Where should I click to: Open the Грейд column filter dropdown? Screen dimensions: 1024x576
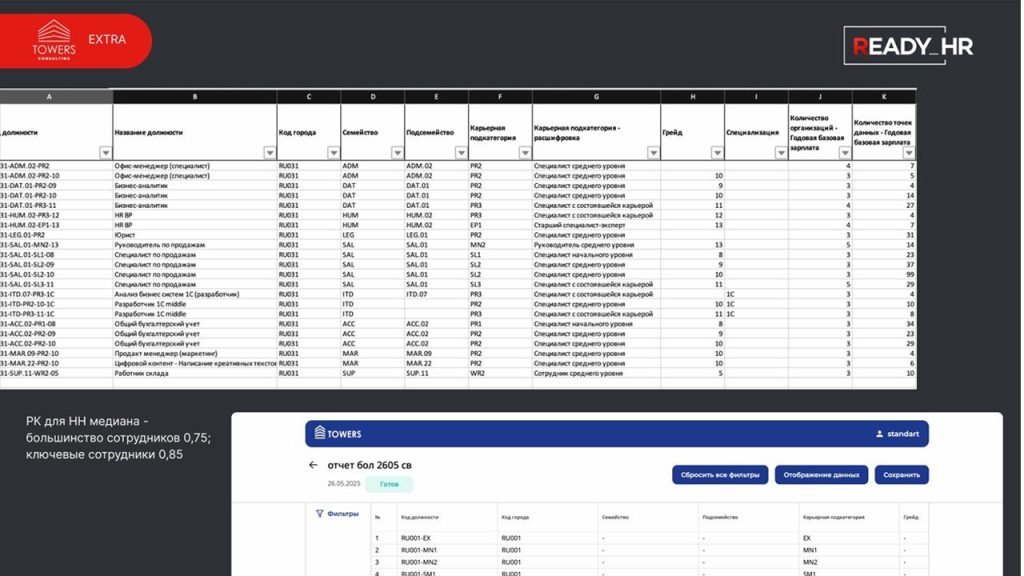tap(717, 153)
